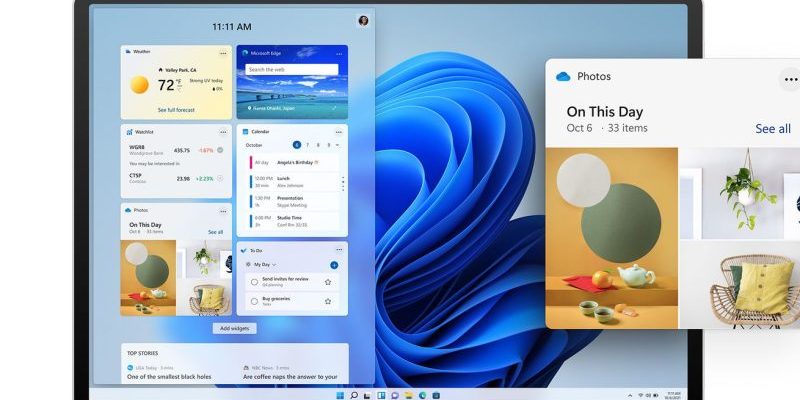Open teapot photo in small Photos widget

click(148, 278)
